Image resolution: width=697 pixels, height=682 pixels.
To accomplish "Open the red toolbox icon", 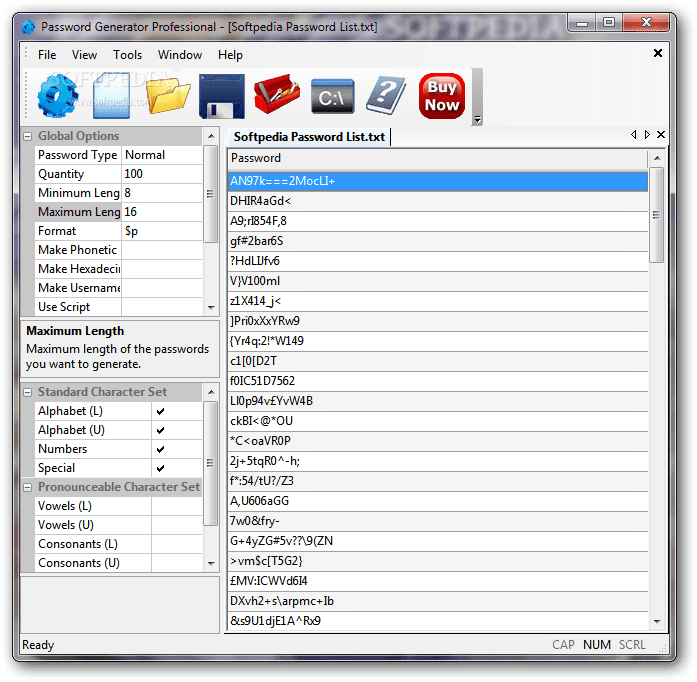I will coord(276,96).
